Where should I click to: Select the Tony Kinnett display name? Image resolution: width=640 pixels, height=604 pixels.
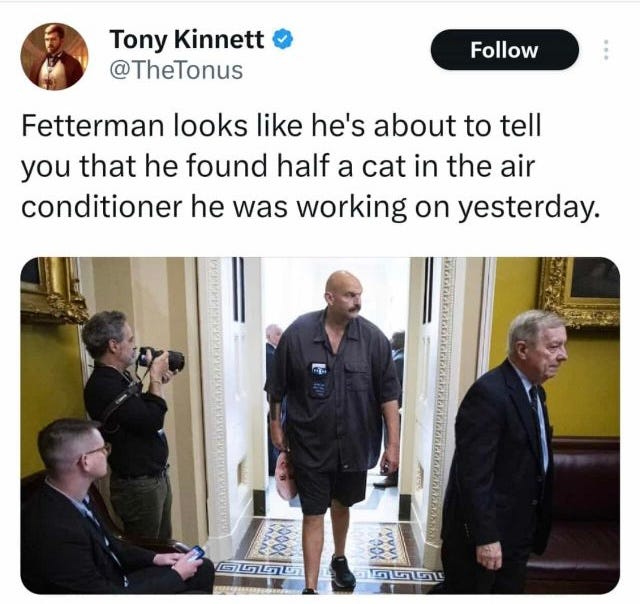[187, 39]
